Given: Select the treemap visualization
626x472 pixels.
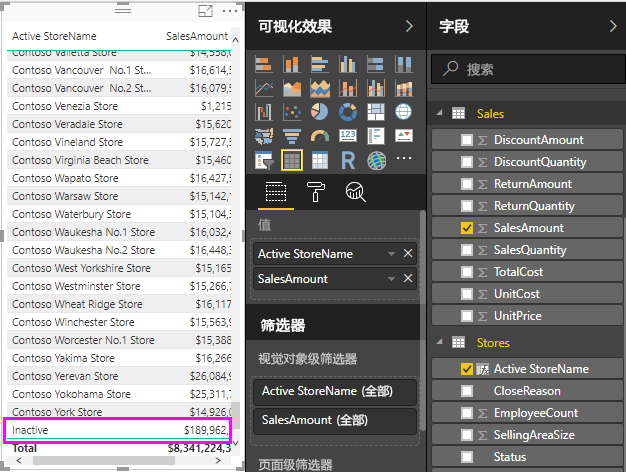Looking at the screenshot, I should point(376,112).
